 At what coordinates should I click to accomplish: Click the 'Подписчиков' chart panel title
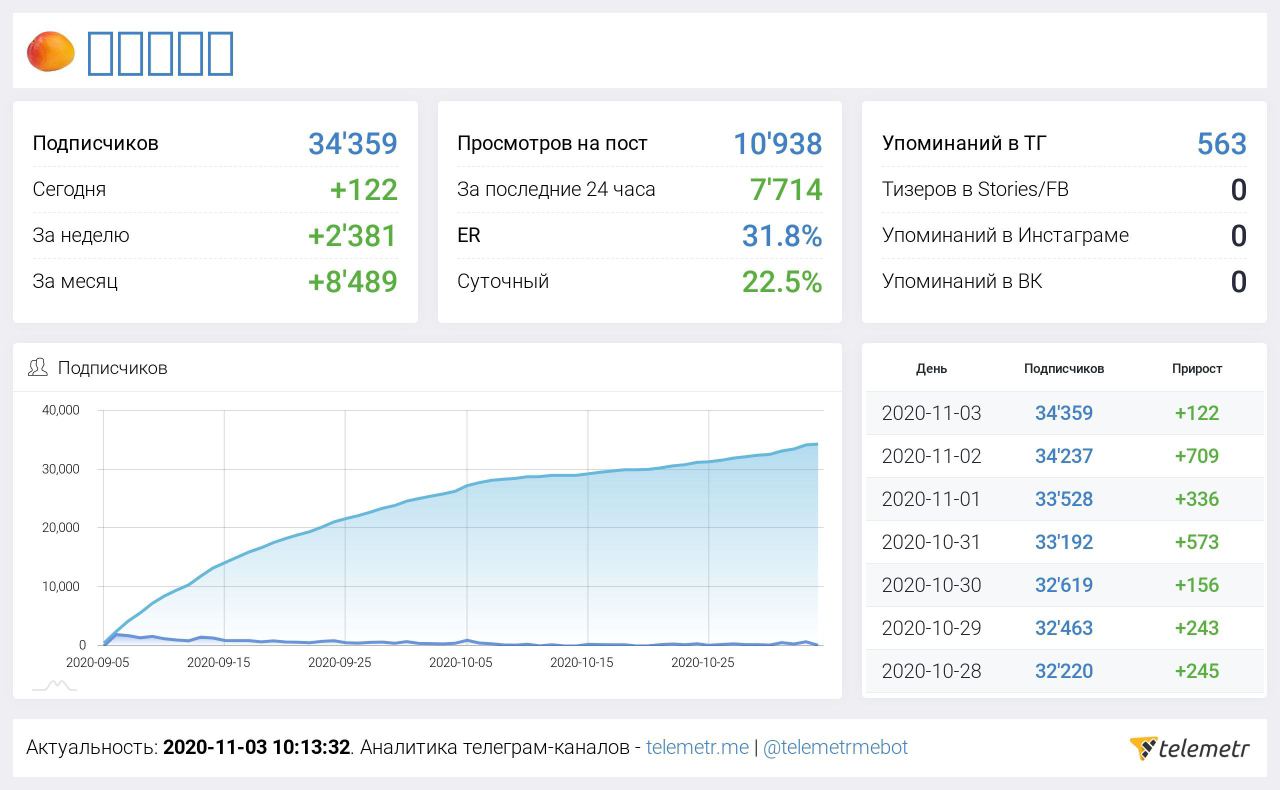click(x=112, y=367)
